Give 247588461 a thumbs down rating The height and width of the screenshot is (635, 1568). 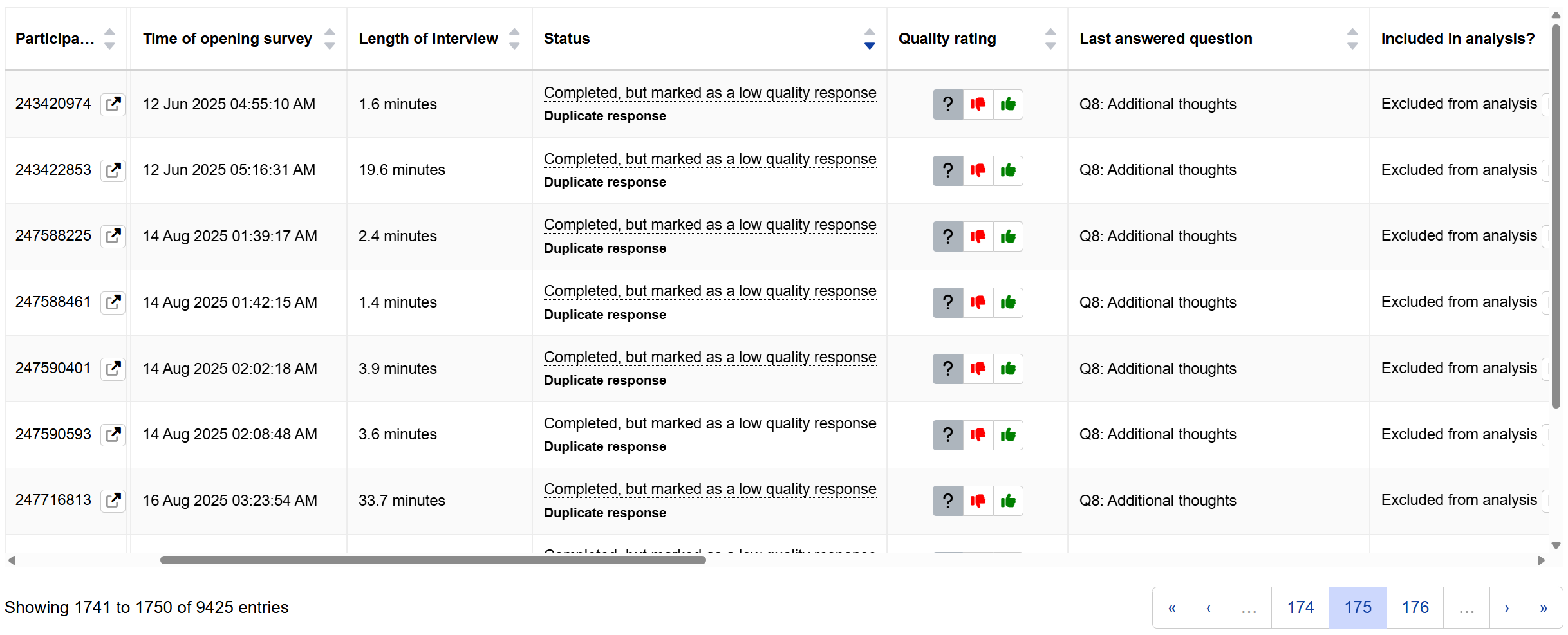[978, 302]
